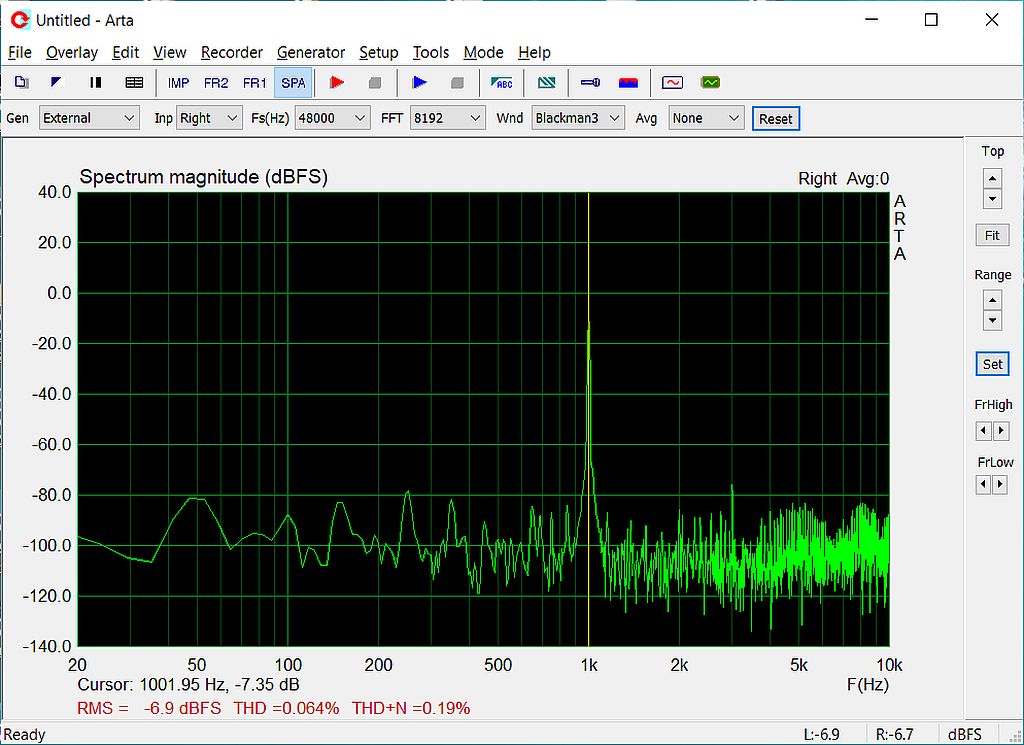Shift FrHigh right with arrow

(1000, 431)
